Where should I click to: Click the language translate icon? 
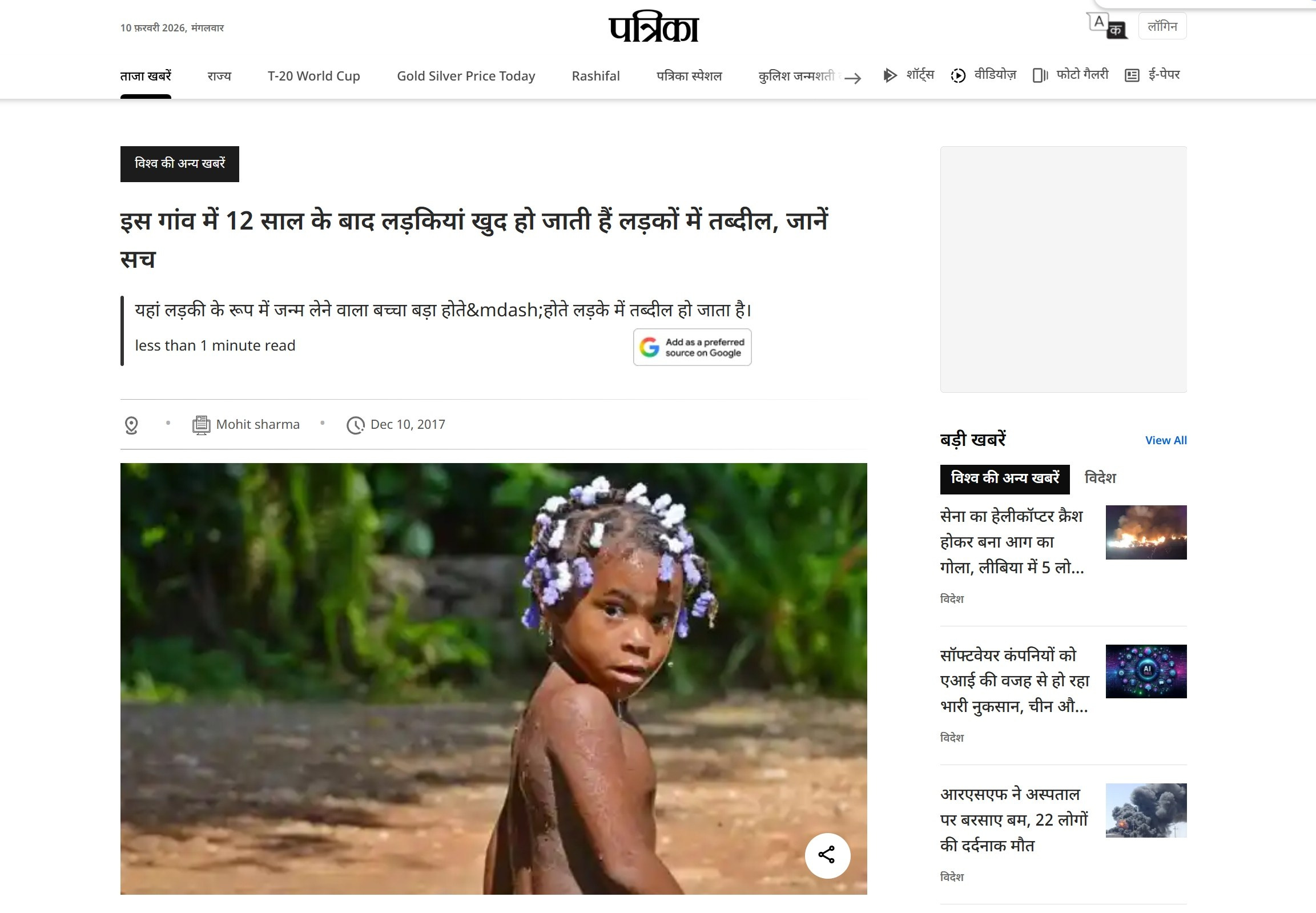[x=1107, y=26]
